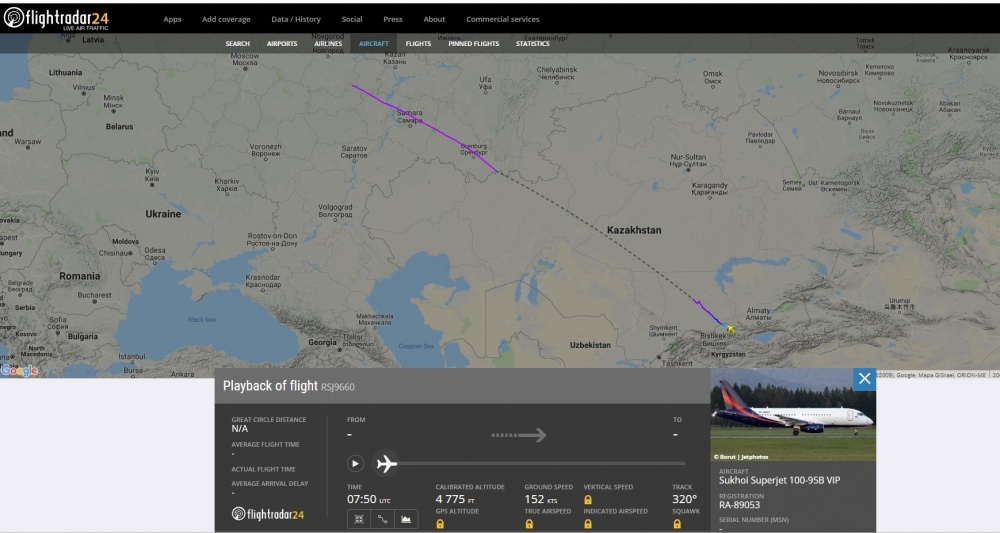Viewport: 1000px width, 533px height.
Task: Click the center-on-aircraft icon button
Action: [x=359, y=519]
